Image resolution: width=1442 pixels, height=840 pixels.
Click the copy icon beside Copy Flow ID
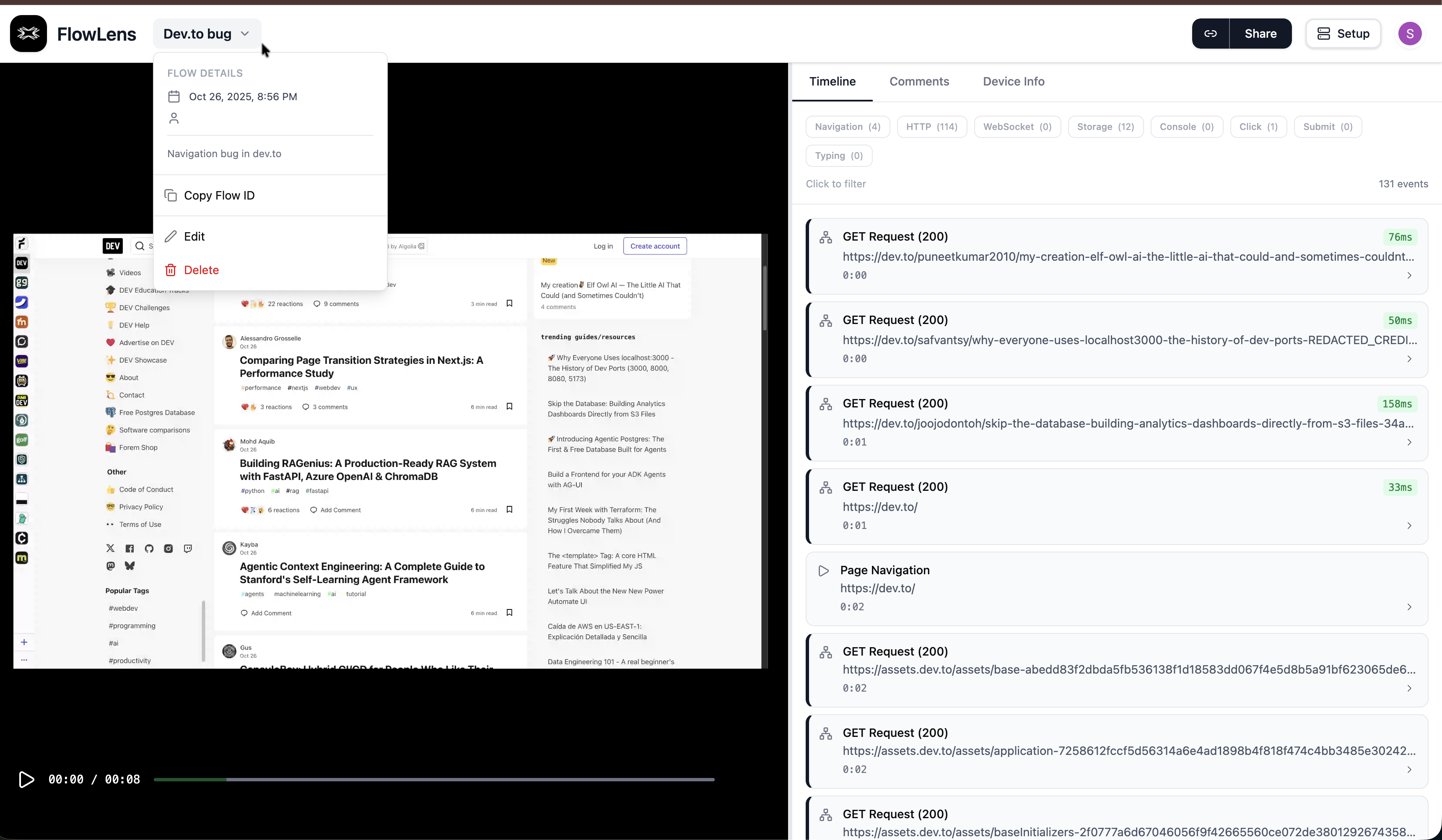pos(171,195)
